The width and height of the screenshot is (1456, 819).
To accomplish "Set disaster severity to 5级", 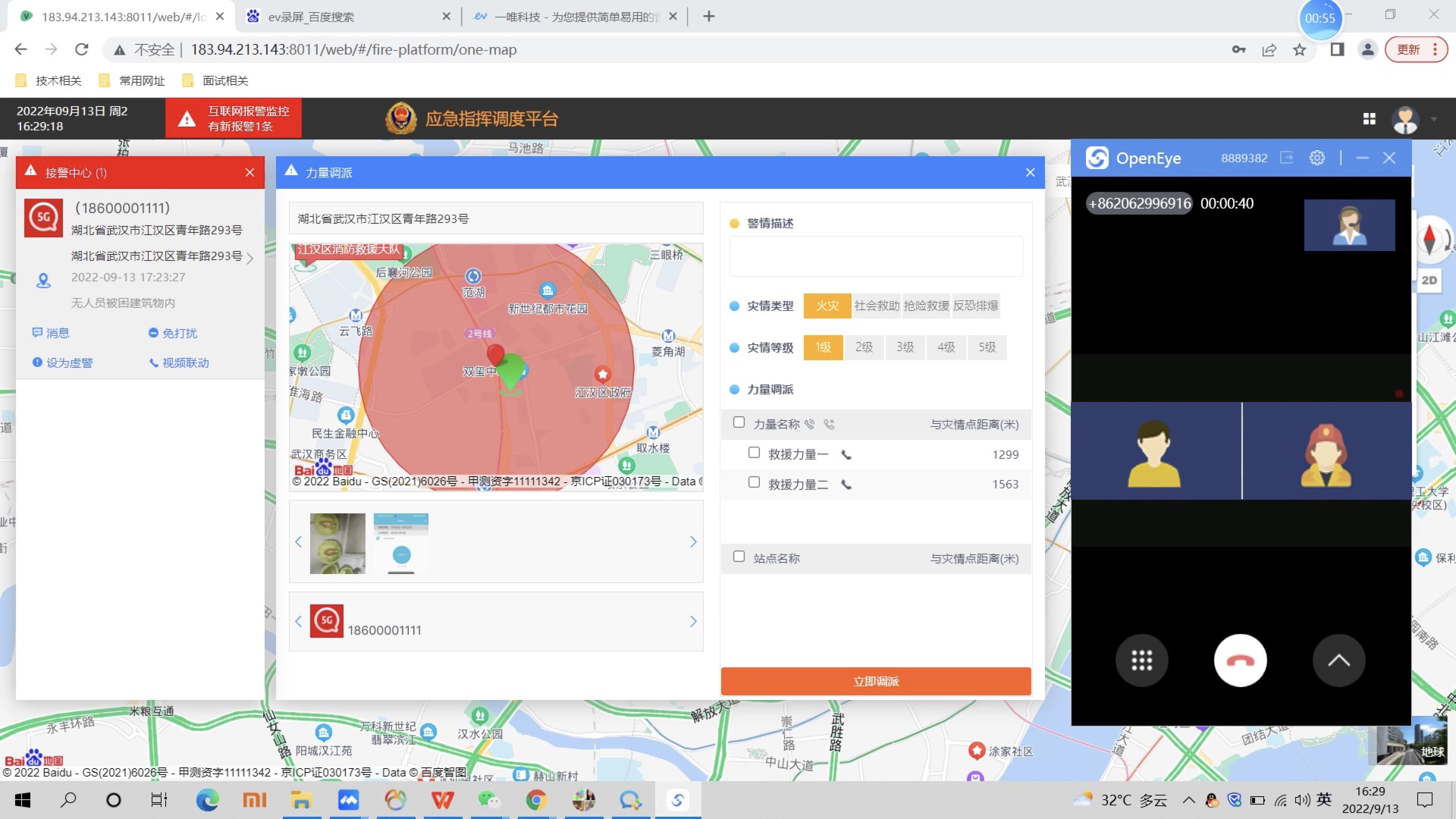I will tap(987, 347).
